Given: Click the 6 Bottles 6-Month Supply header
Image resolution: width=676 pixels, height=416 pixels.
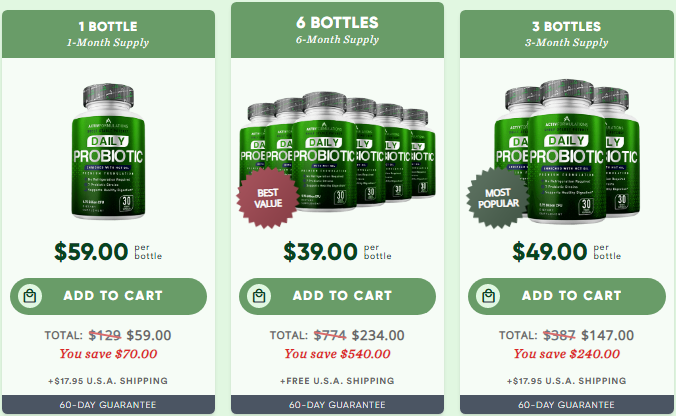Looking at the screenshot, I should (338, 30).
